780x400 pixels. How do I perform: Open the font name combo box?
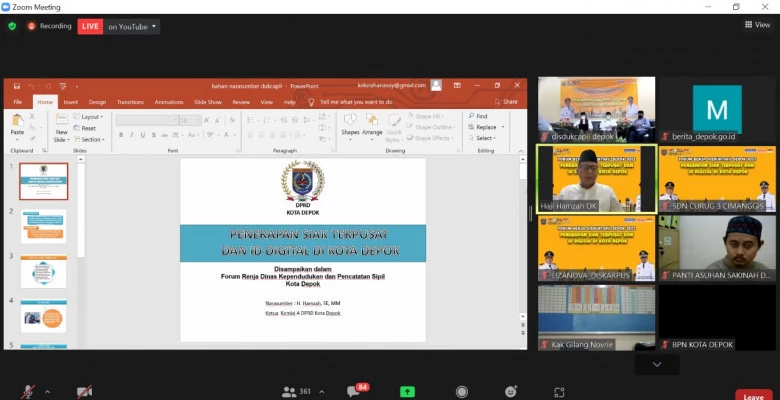[147, 120]
